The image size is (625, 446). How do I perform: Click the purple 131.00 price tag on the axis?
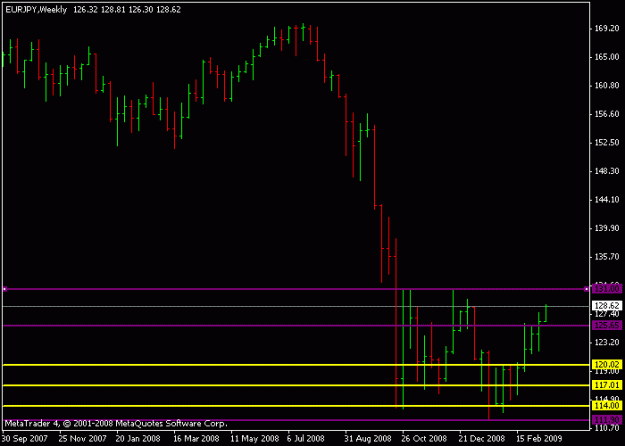click(x=607, y=289)
